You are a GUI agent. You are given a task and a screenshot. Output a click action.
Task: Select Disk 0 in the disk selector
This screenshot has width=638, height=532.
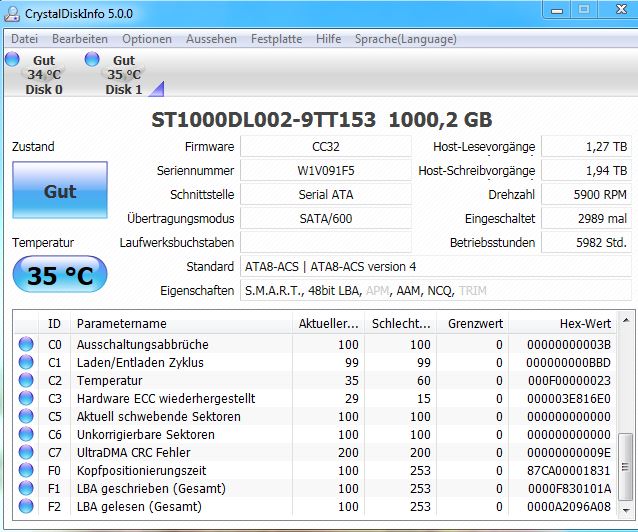[x=44, y=75]
